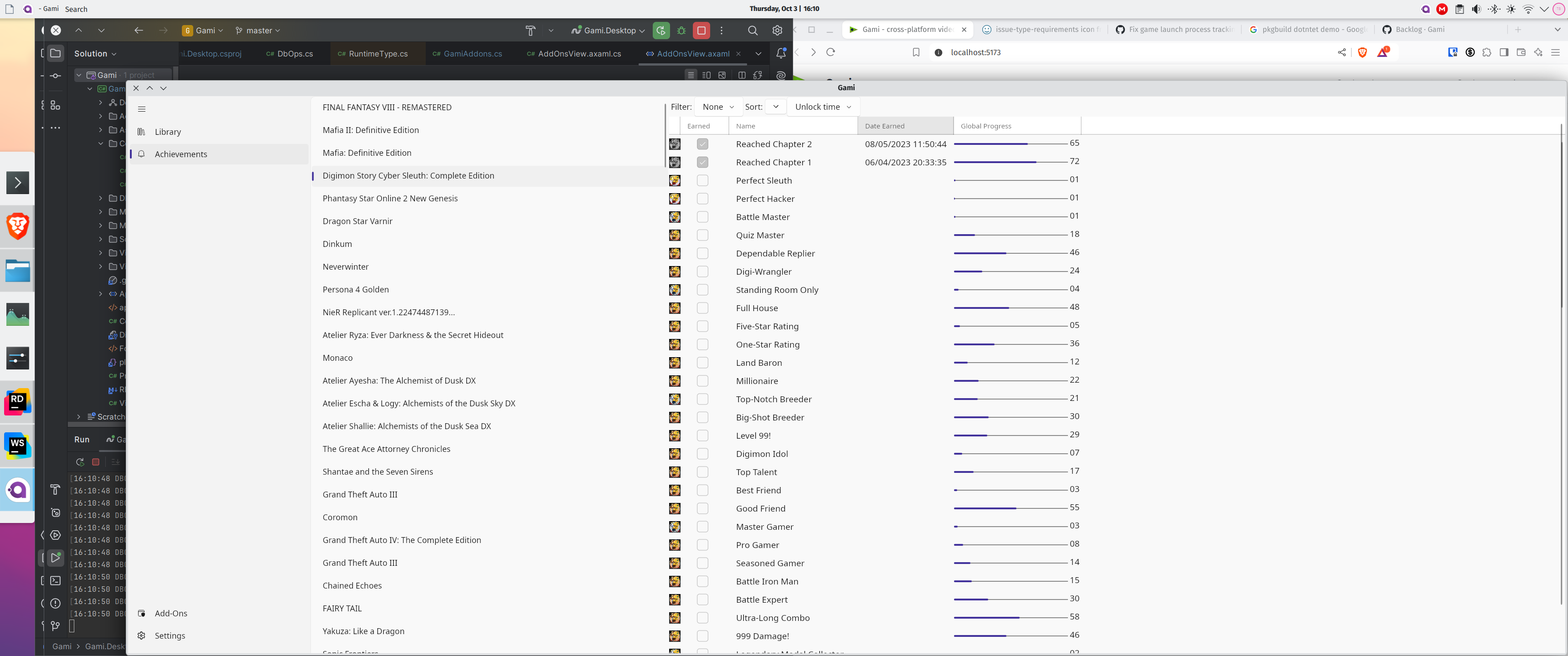1568x656 pixels.
Task: Switch to Backlog - Gami browser tab
Action: (x=1419, y=29)
